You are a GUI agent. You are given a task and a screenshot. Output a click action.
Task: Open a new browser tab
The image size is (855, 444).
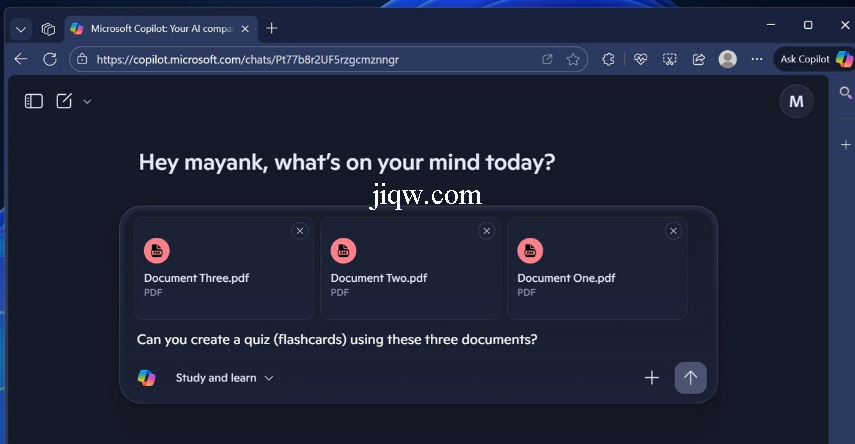[x=272, y=28]
